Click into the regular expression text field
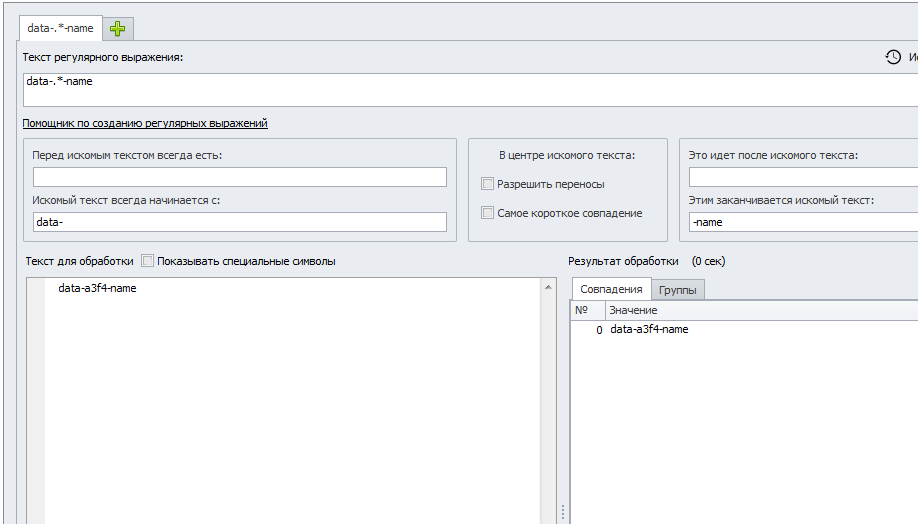Screen dimensions: 918x524 click(471, 90)
